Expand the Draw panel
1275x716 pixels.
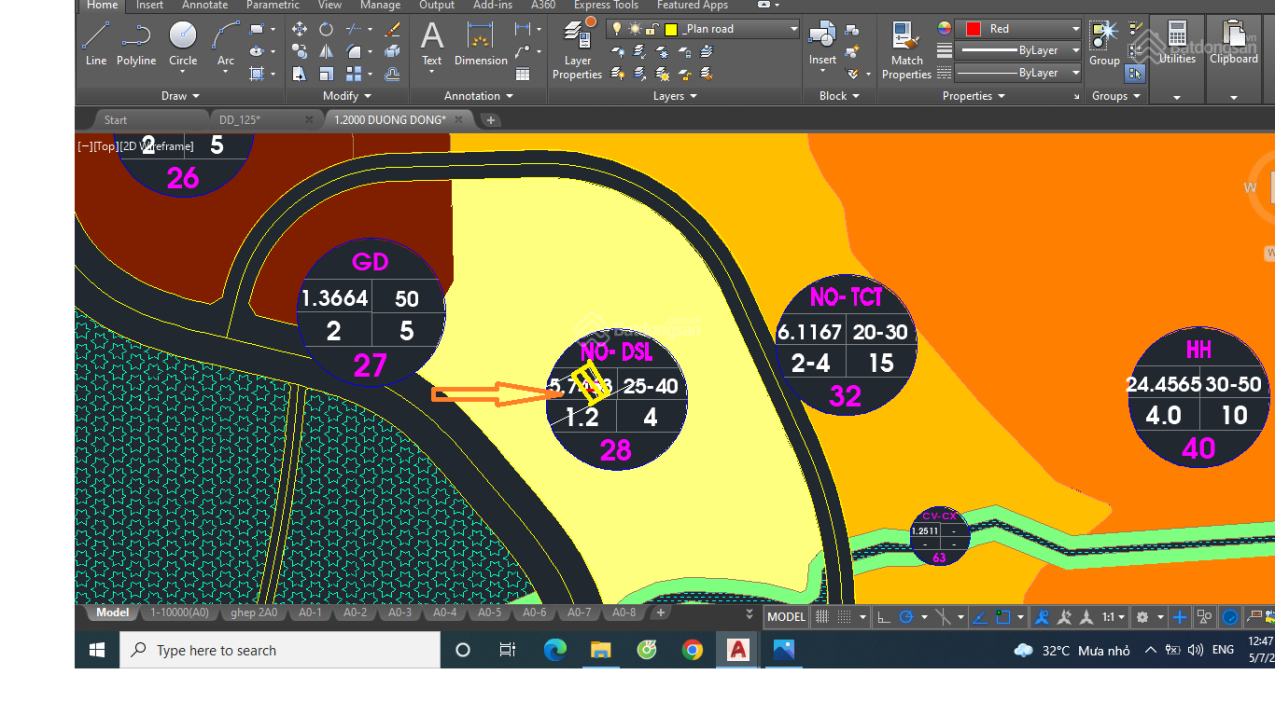pyautogui.click(x=180, y=96)
